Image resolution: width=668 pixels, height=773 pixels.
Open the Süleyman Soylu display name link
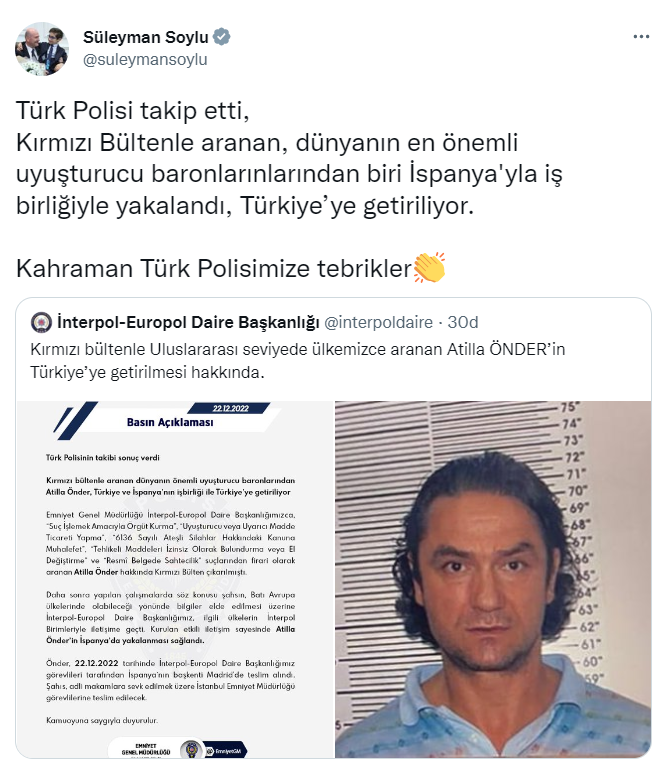click(146, 37)
